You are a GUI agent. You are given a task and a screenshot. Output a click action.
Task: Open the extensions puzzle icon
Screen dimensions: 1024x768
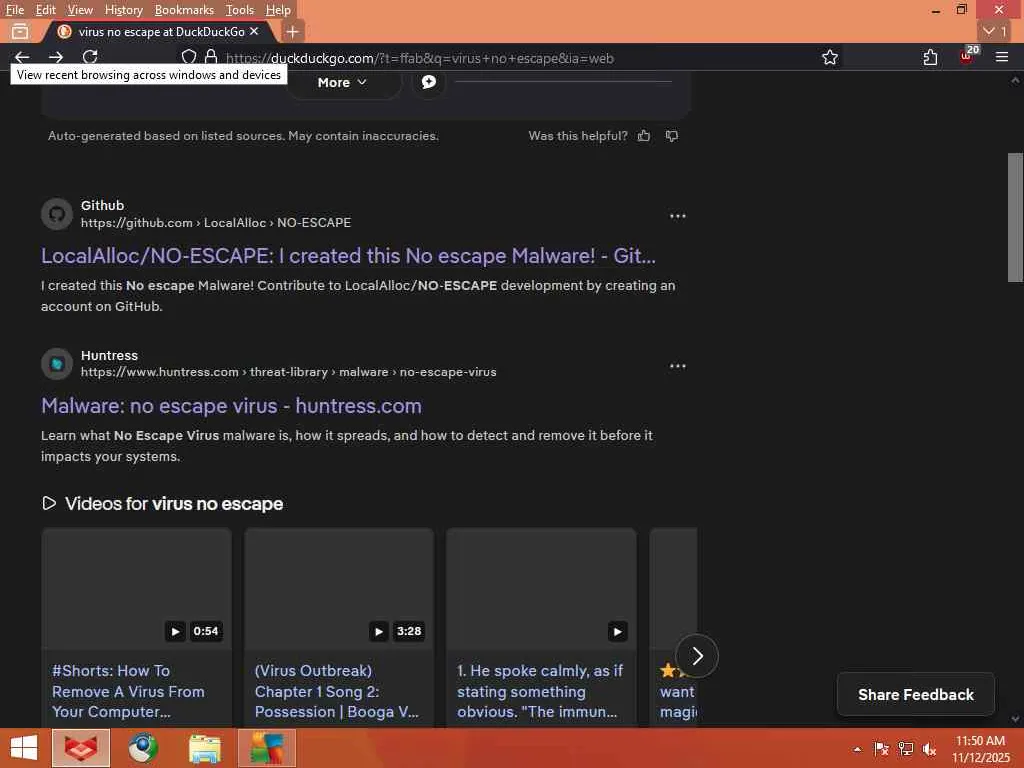931,57
